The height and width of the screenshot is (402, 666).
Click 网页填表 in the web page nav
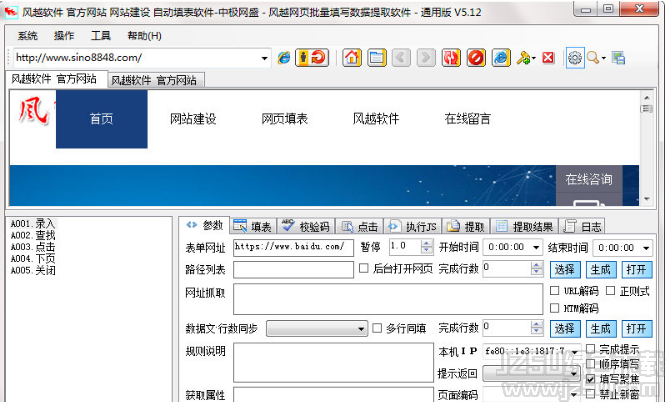(x=285, y=119)
